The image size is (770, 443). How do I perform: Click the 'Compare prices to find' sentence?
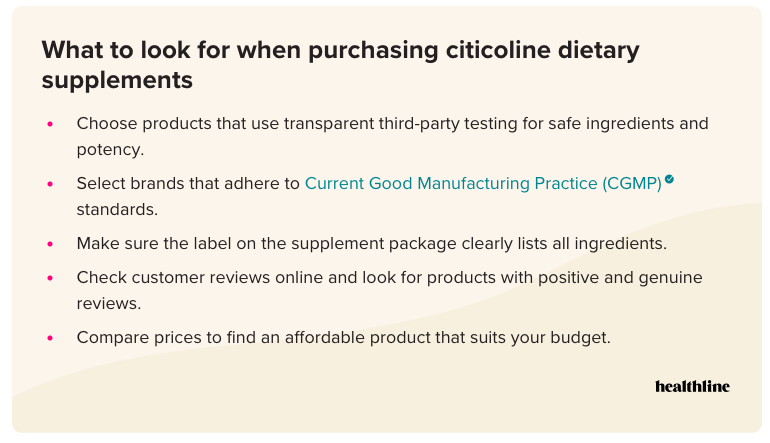344,338
